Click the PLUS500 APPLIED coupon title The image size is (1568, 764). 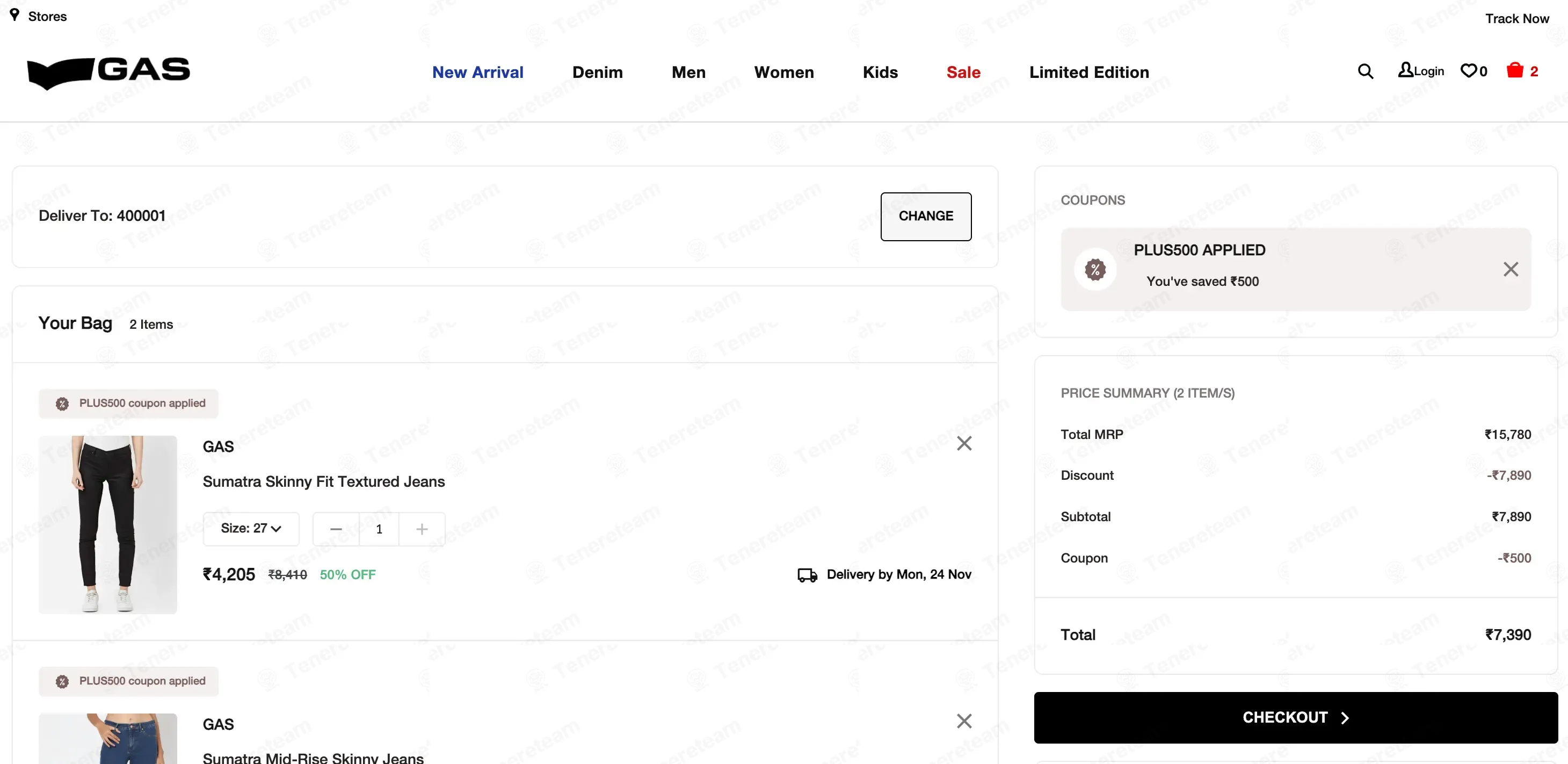1199,250
